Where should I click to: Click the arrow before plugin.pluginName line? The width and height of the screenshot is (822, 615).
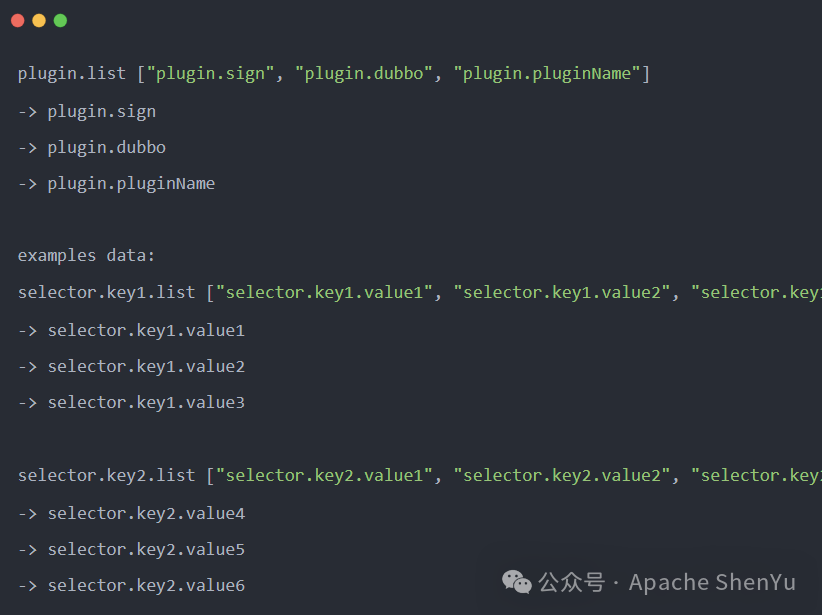point(27,184)
